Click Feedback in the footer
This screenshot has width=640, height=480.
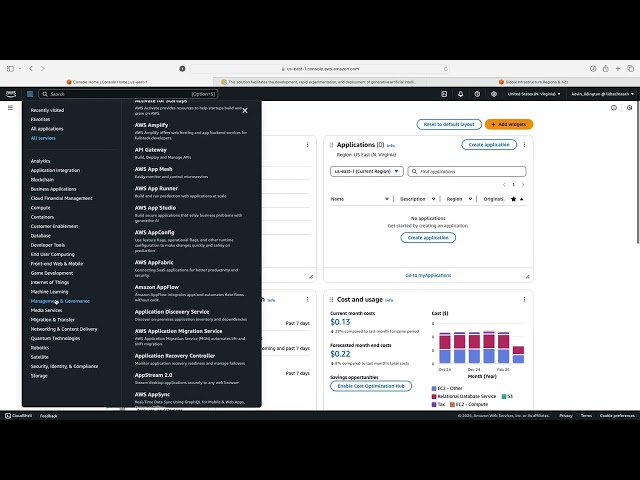49,416
